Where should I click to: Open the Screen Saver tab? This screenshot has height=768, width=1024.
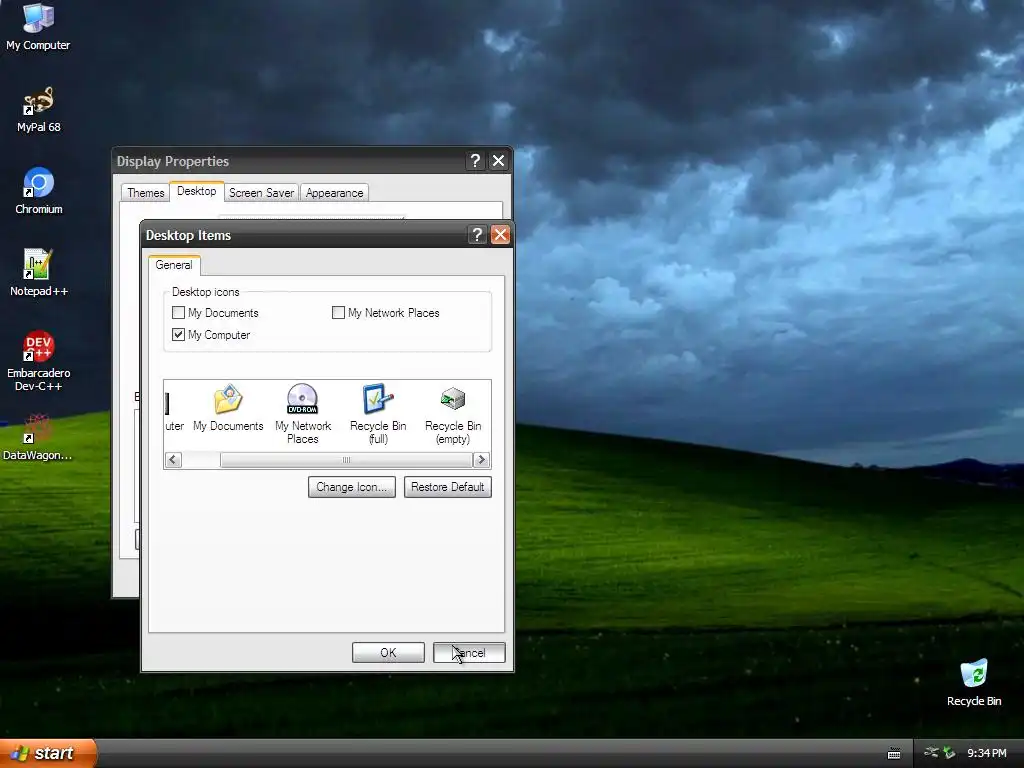[261, 193]
